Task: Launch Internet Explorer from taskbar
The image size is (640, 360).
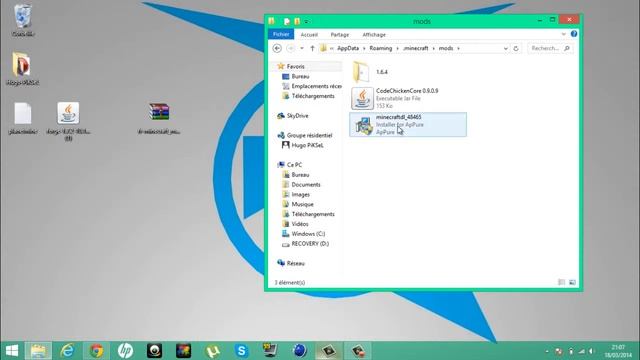Action: (x=67, y=351)
